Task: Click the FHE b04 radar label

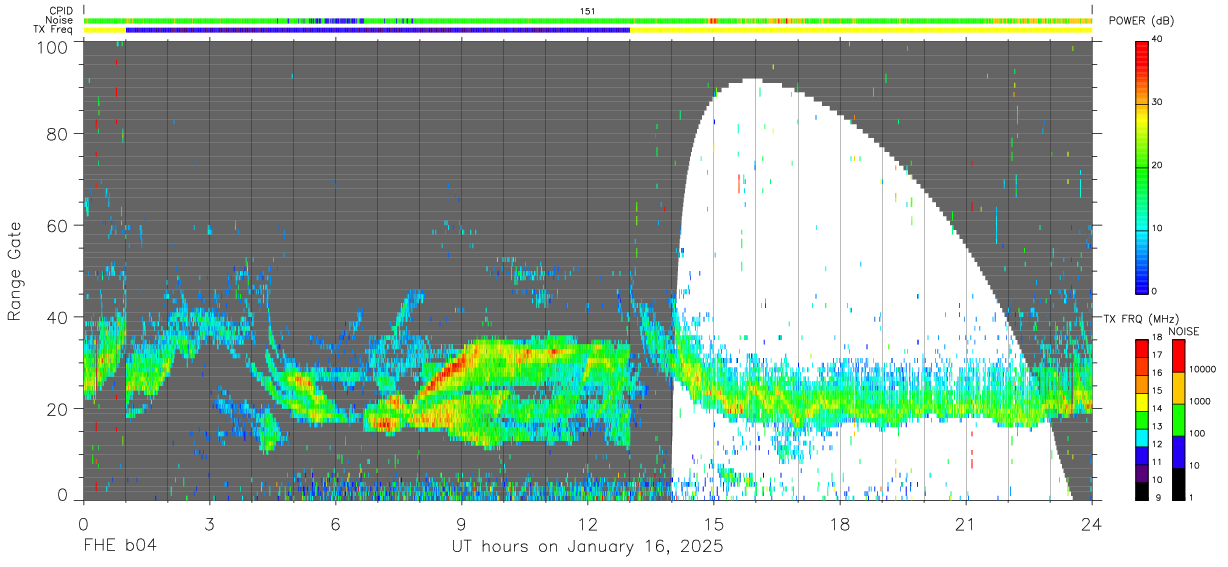Action: coord(119,547)
